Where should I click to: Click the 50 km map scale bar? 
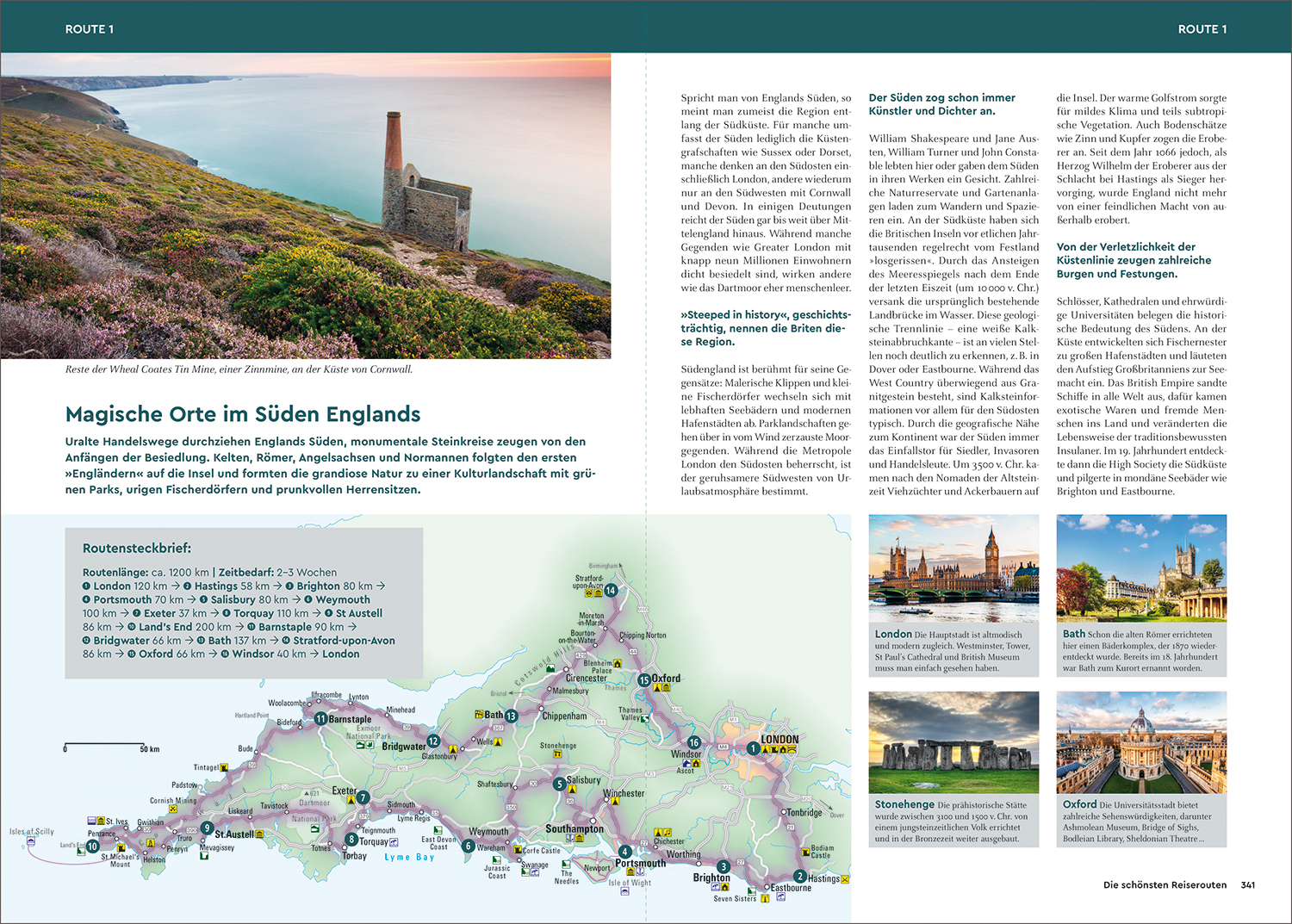(102, 744)
